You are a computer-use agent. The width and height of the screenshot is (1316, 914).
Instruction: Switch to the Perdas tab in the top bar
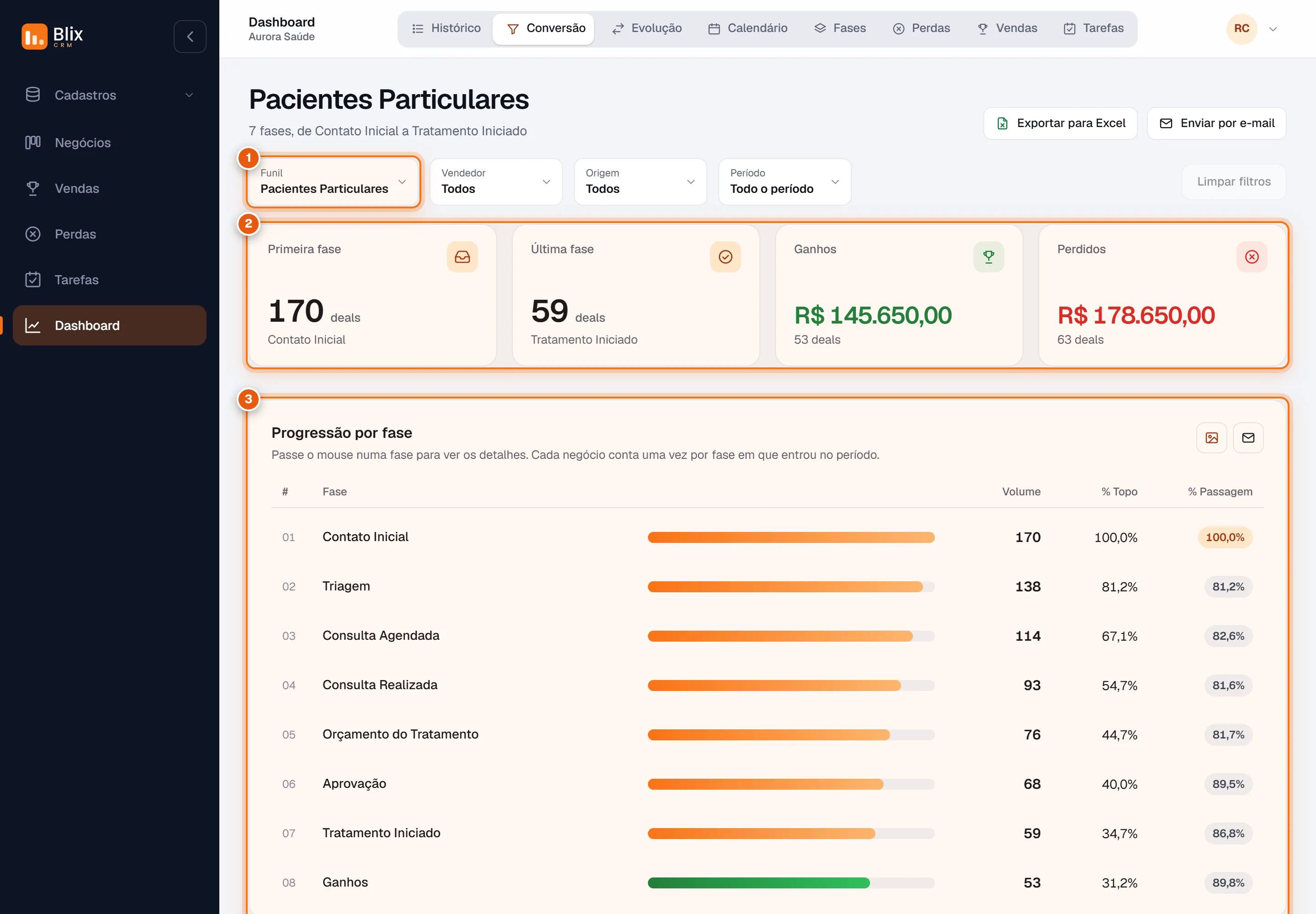click(921, 28)
